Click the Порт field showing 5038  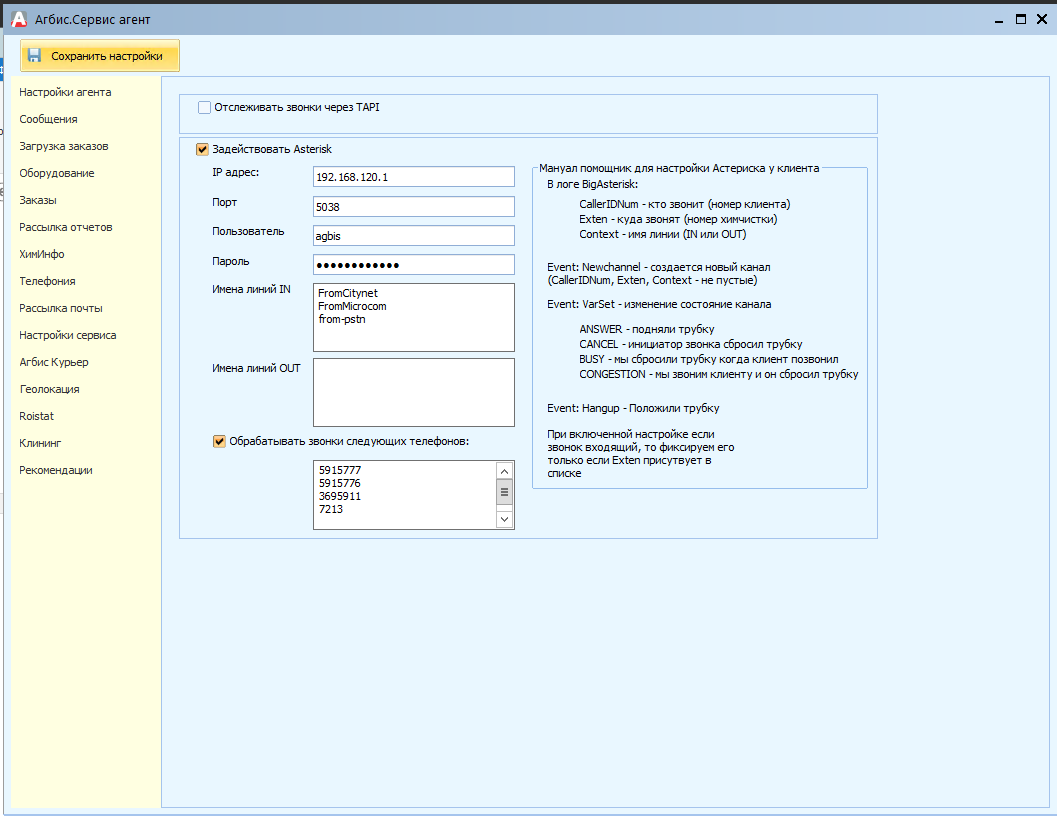[414, 206]
